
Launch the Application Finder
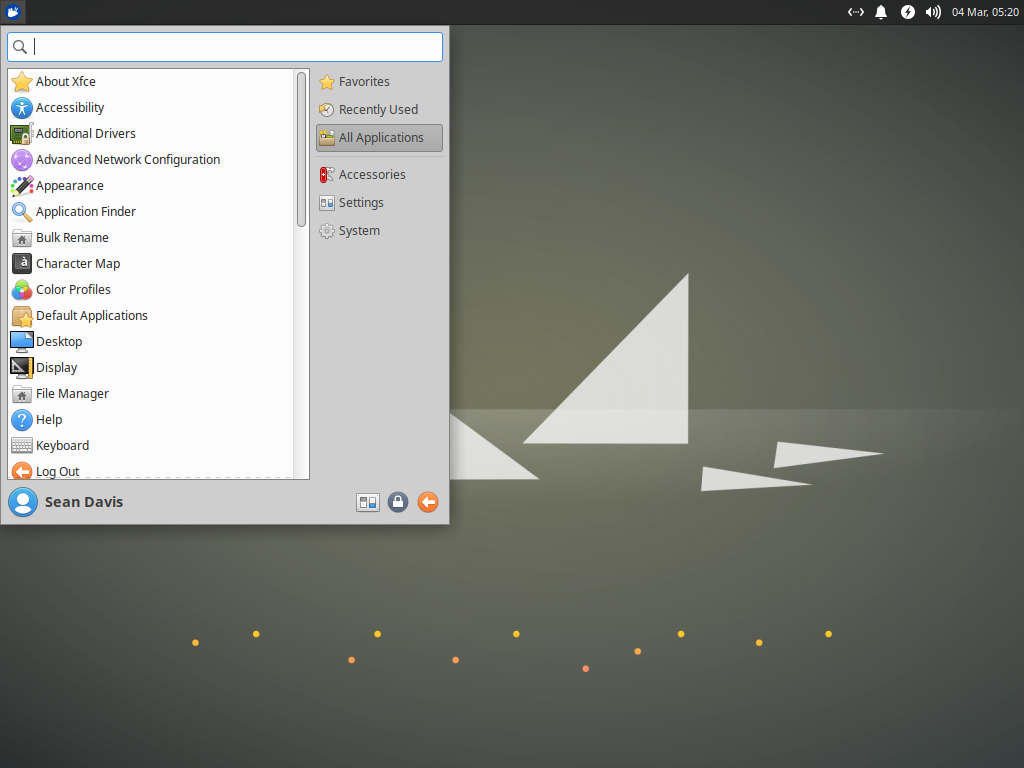[86, 211]
